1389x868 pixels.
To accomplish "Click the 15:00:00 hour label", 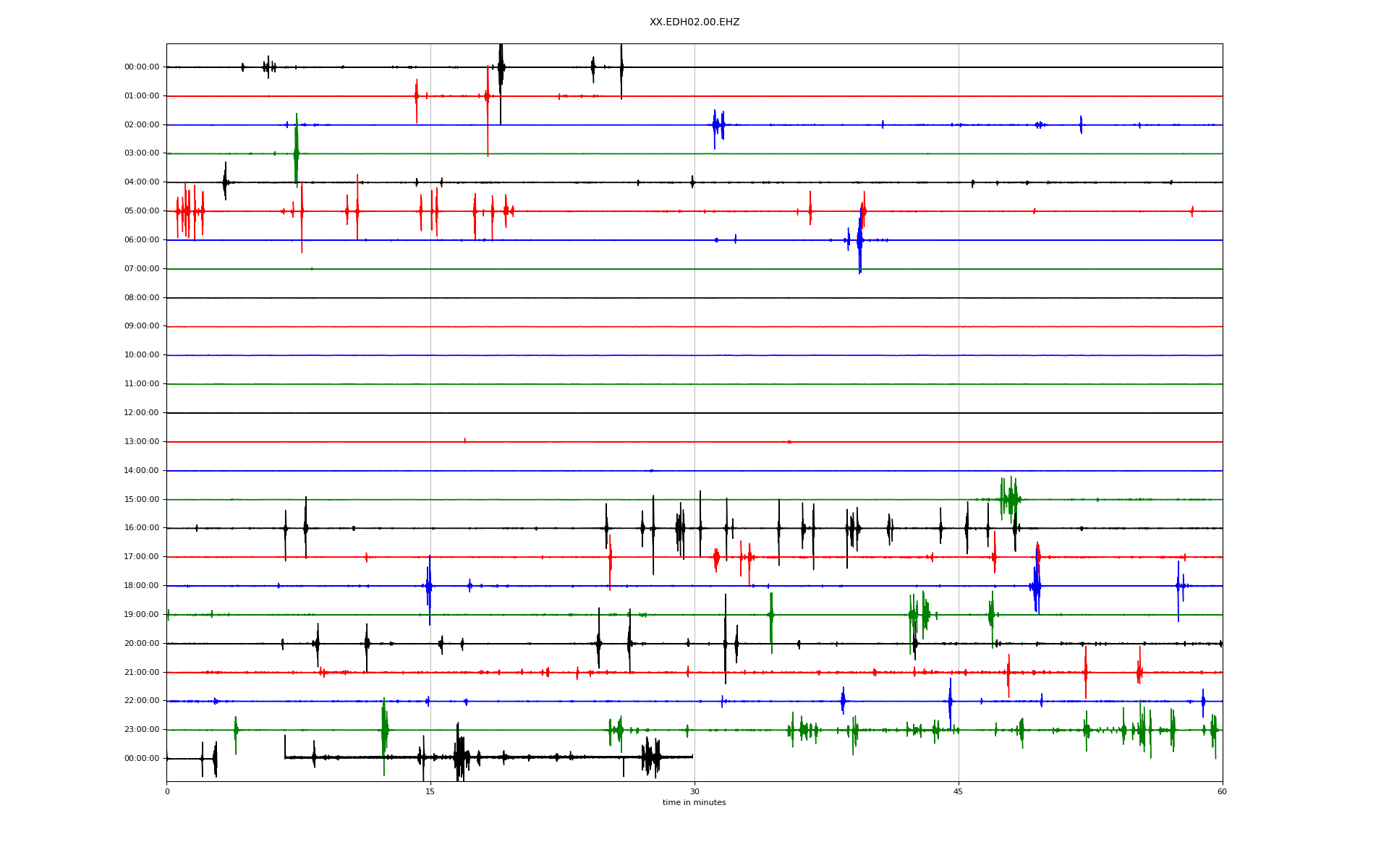I will click(142, 499).
